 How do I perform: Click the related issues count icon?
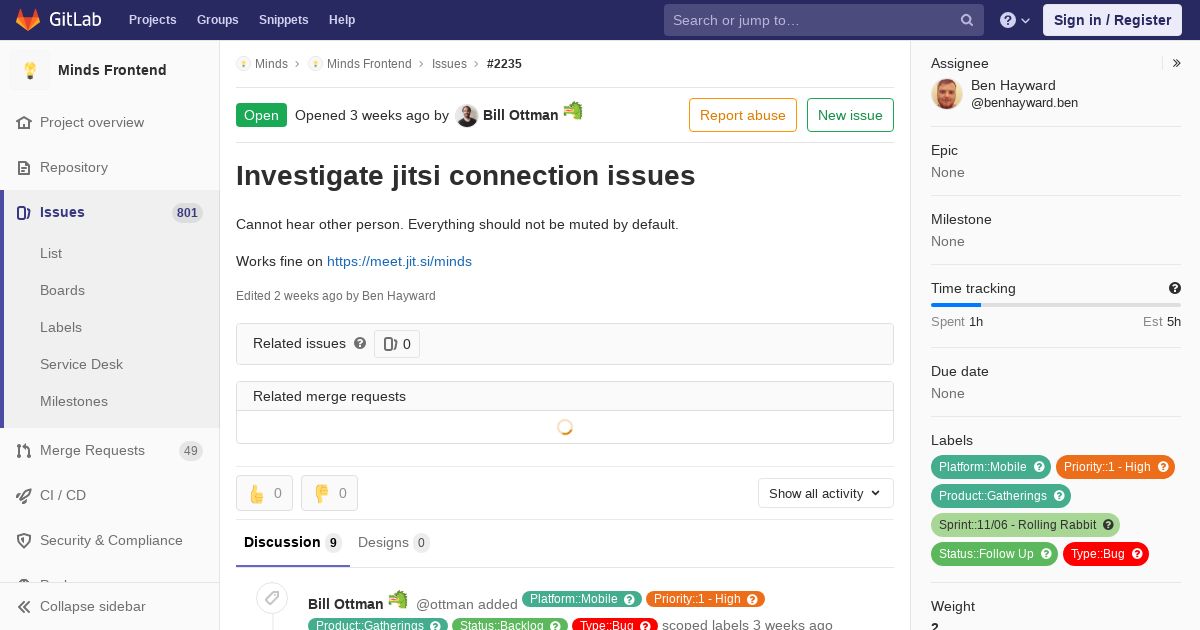coord(390,344)
